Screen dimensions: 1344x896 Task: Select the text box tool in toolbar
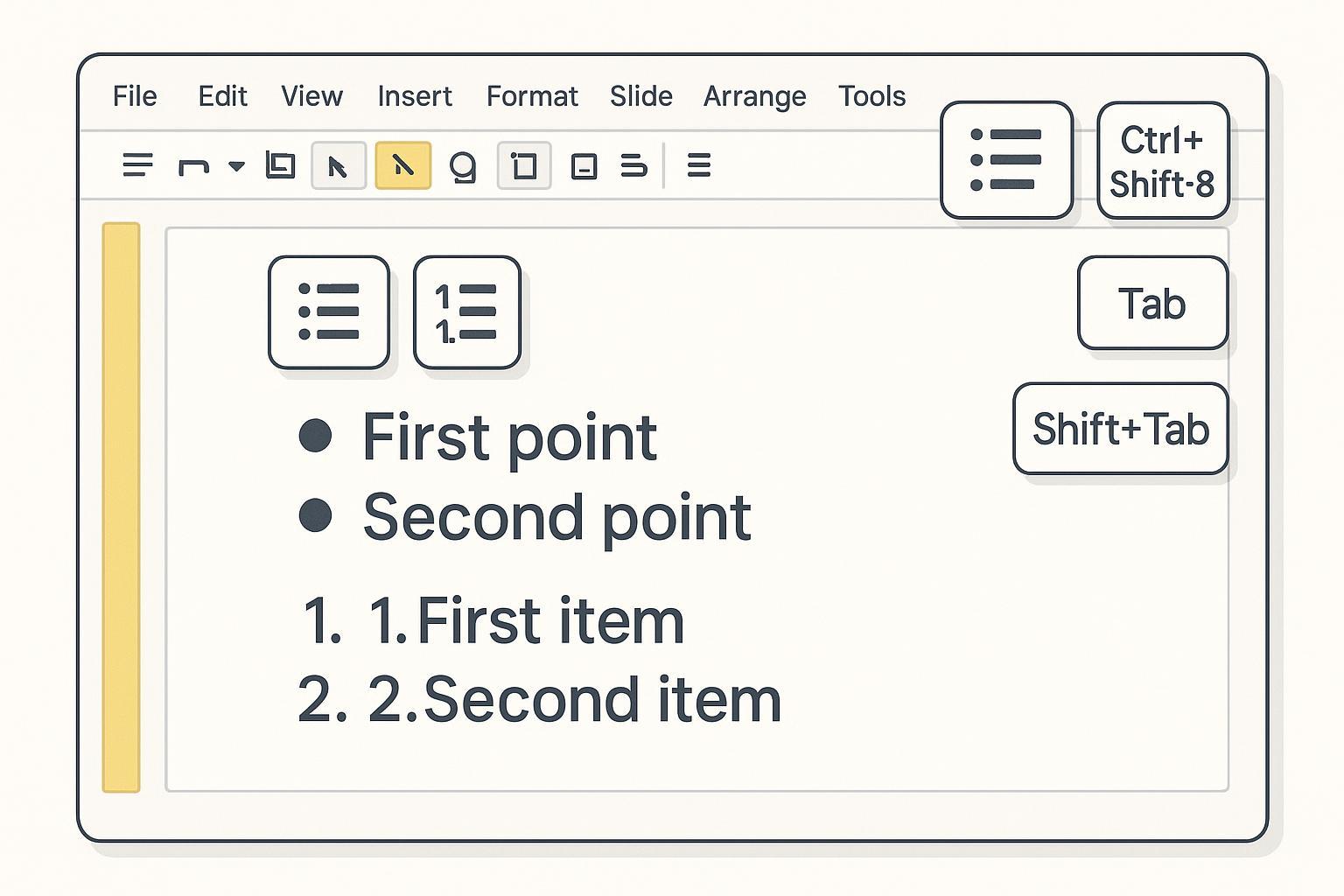pyautogui.click(x=523, y=165)
